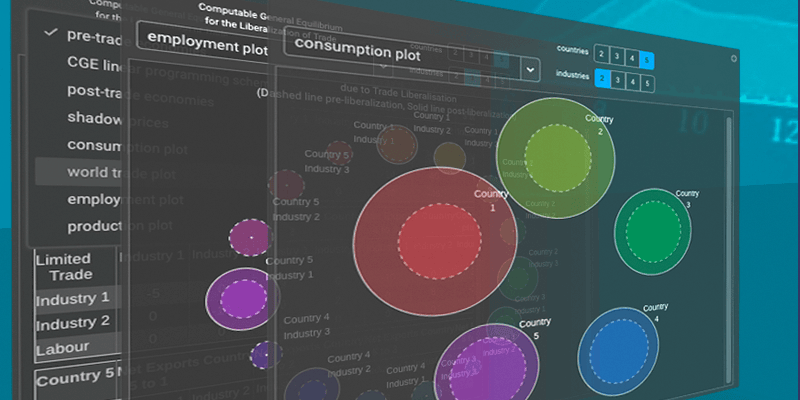The width and height of the screenshot is (800, 400).
Task: Set industries count to 4
Action: (x=633, y=81)
